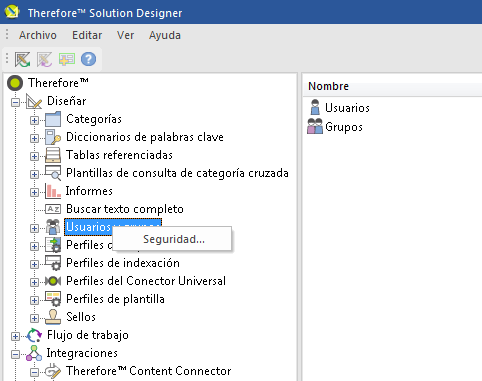Collapse the Integraciones node
This screenshot has height=381, width=482.
click(15, 354)
